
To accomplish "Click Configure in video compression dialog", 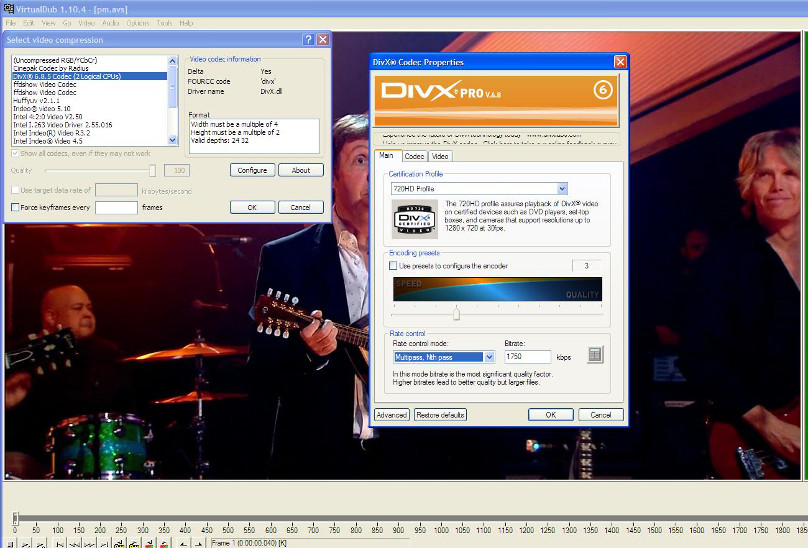I will (252, 170).
